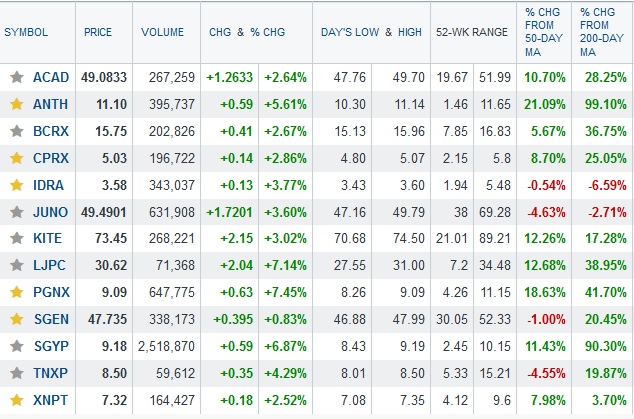
Task: Select IDRA 50-day MA value -0.54%
Action: click(546, 185)
